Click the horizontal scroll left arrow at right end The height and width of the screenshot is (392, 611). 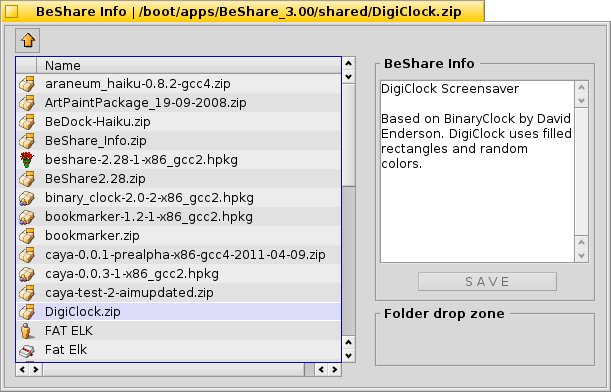point(321,369)
